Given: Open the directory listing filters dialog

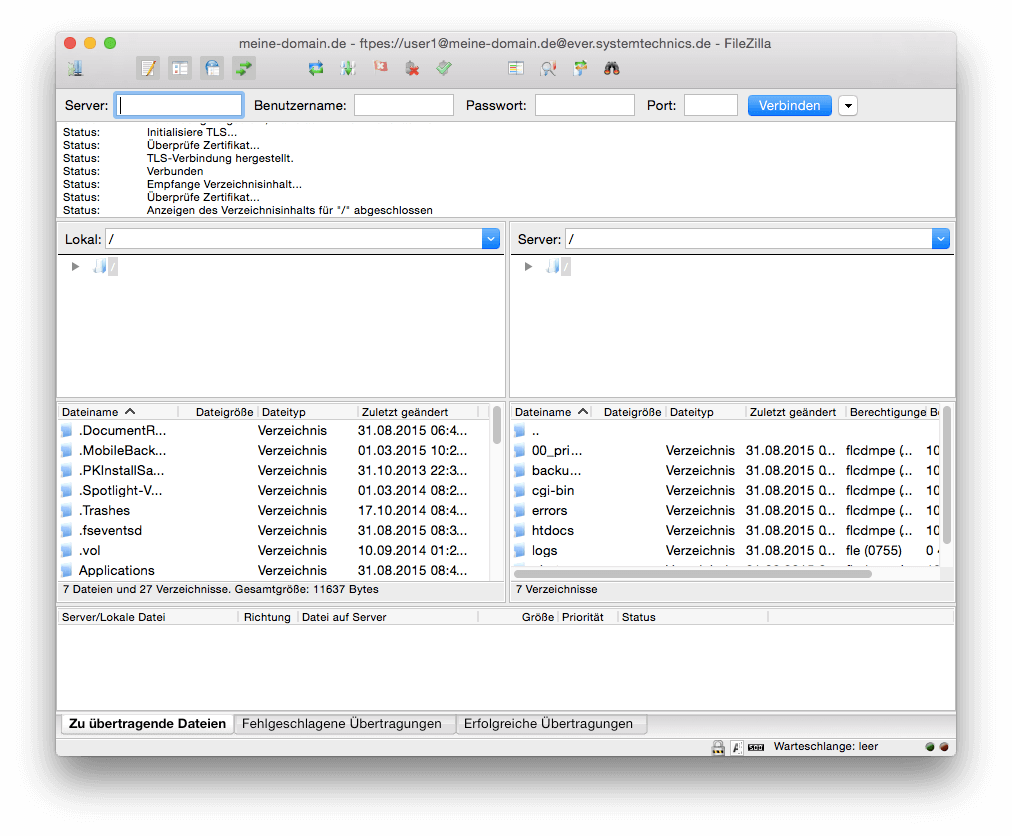Looking at the screenshot, I should click(516, 68).
